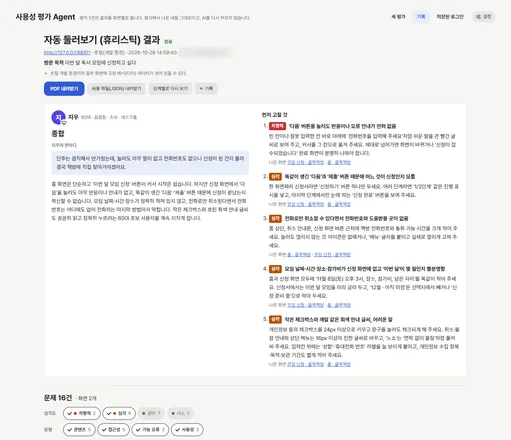Viewport: 511px width, 440px height.
Task: Click issue 5 title about 작은 체크박스
Action: (x=338, y=319)
